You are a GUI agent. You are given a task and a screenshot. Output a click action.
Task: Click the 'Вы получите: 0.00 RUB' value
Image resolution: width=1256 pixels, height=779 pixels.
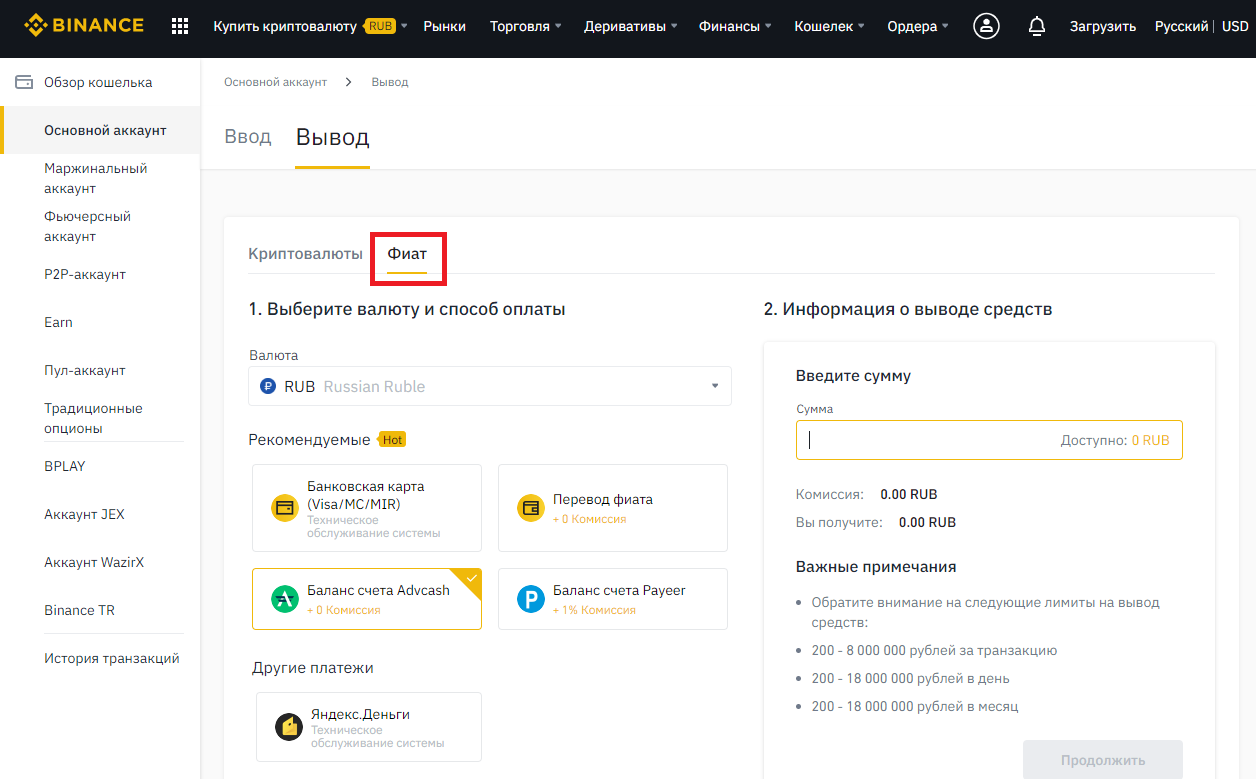click(927, 522)
